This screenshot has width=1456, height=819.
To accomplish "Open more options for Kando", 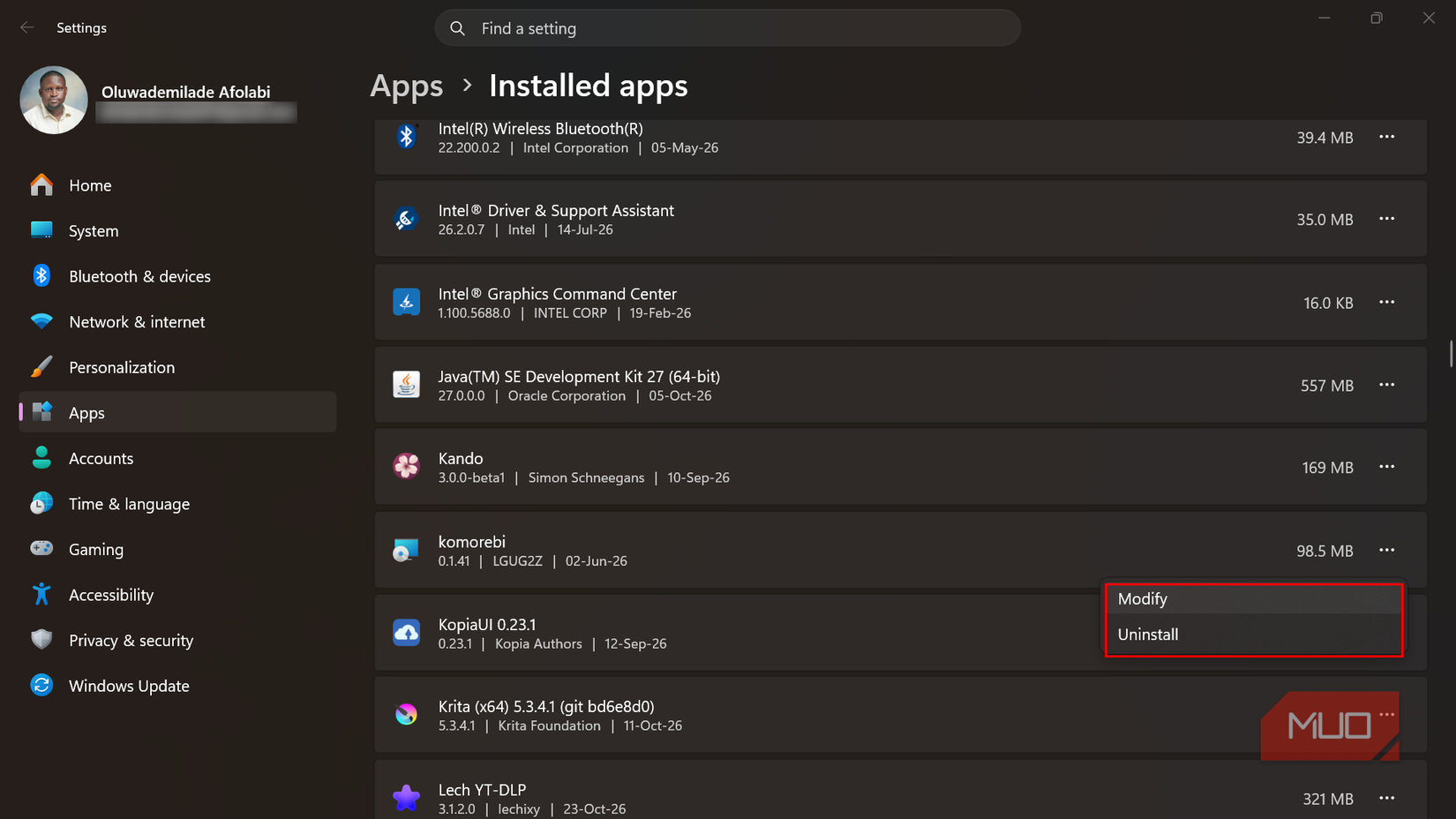I will [x=1387, y=467].
